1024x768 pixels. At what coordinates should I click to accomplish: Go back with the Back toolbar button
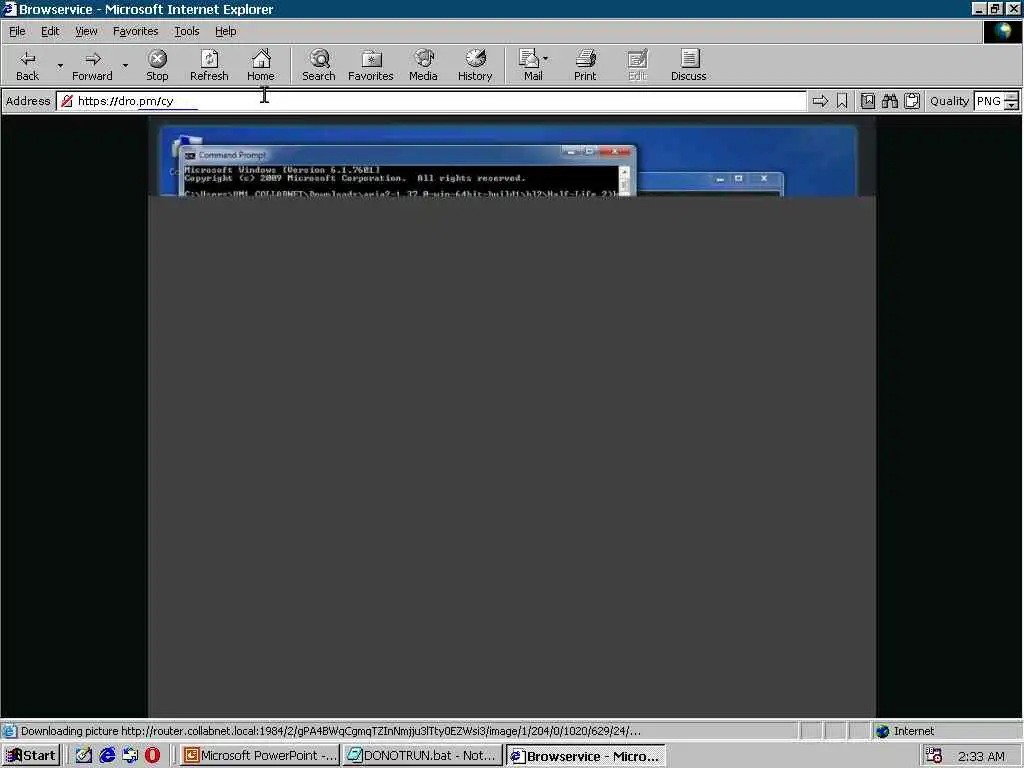click(27, 65)
